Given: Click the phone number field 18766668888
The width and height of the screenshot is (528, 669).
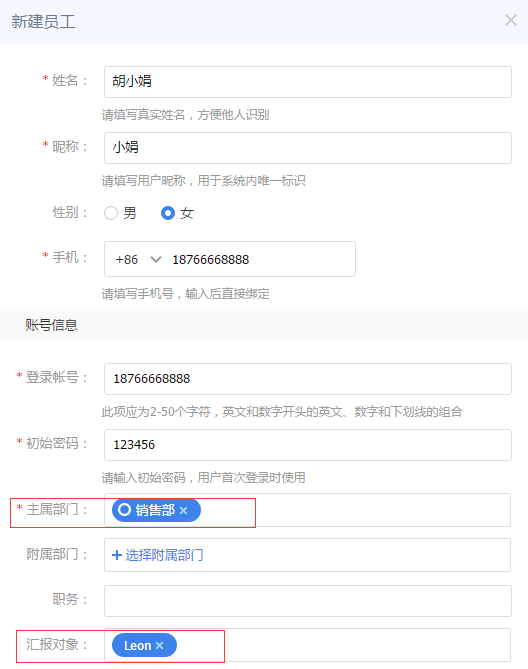Looking at the screenshot, I should 211,259.
